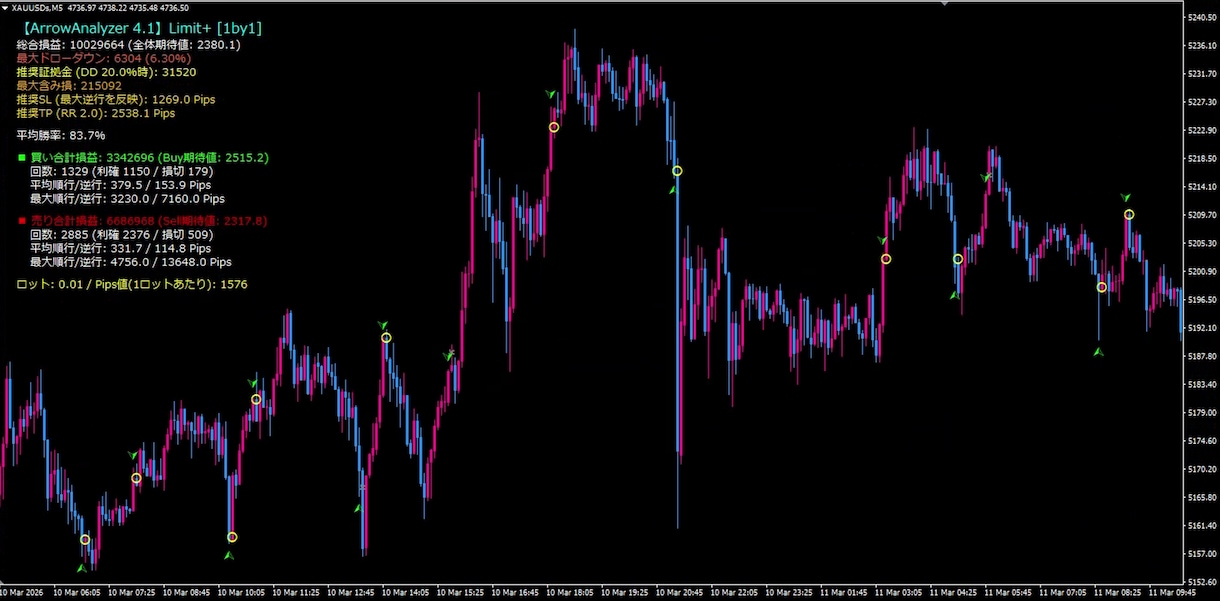Click the ロット 0.01 Pips値 1576 line
1220x601 pixels.
click(x=132, y=285)
